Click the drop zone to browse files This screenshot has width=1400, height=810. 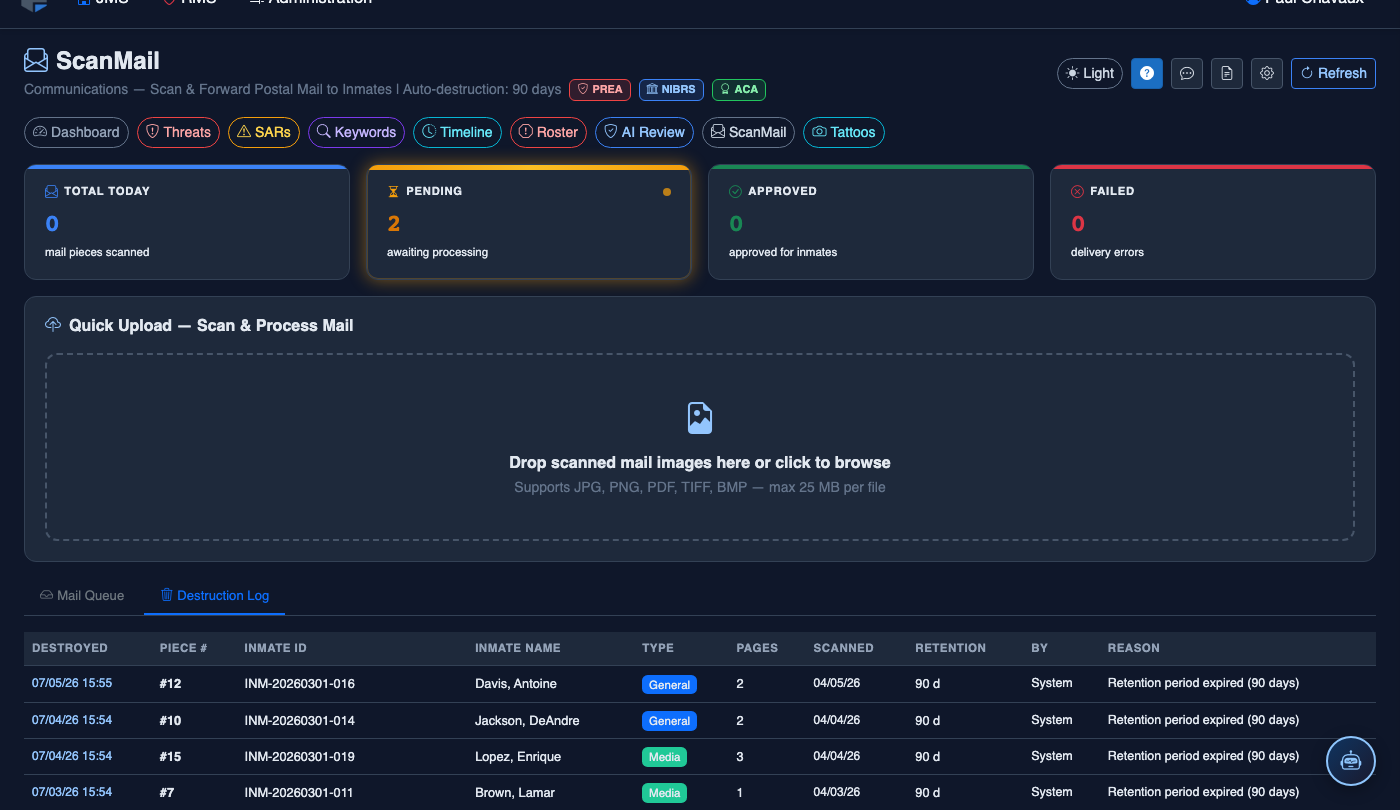pyautogui.click(x=700, y=447)
